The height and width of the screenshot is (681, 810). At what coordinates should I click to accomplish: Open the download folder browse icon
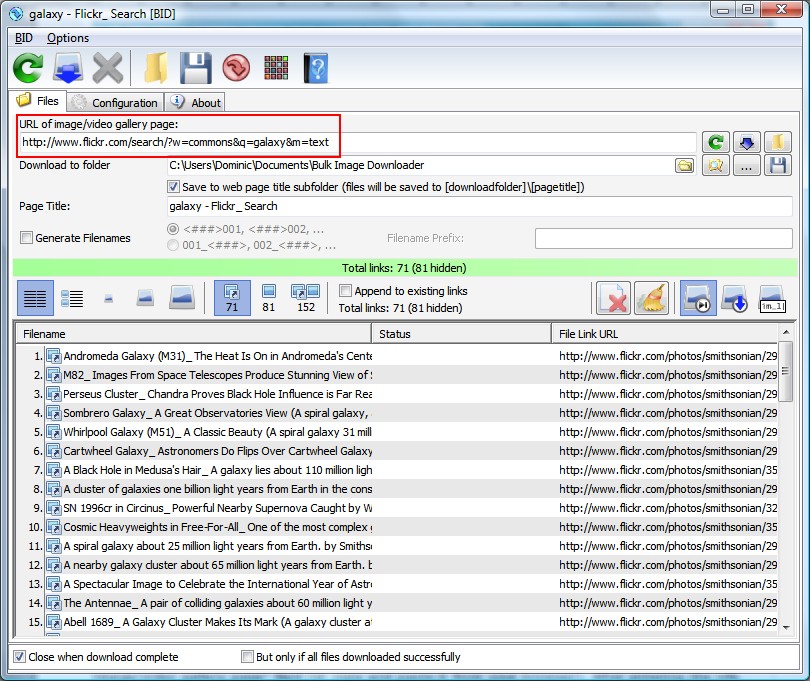(x=686, y=165)
